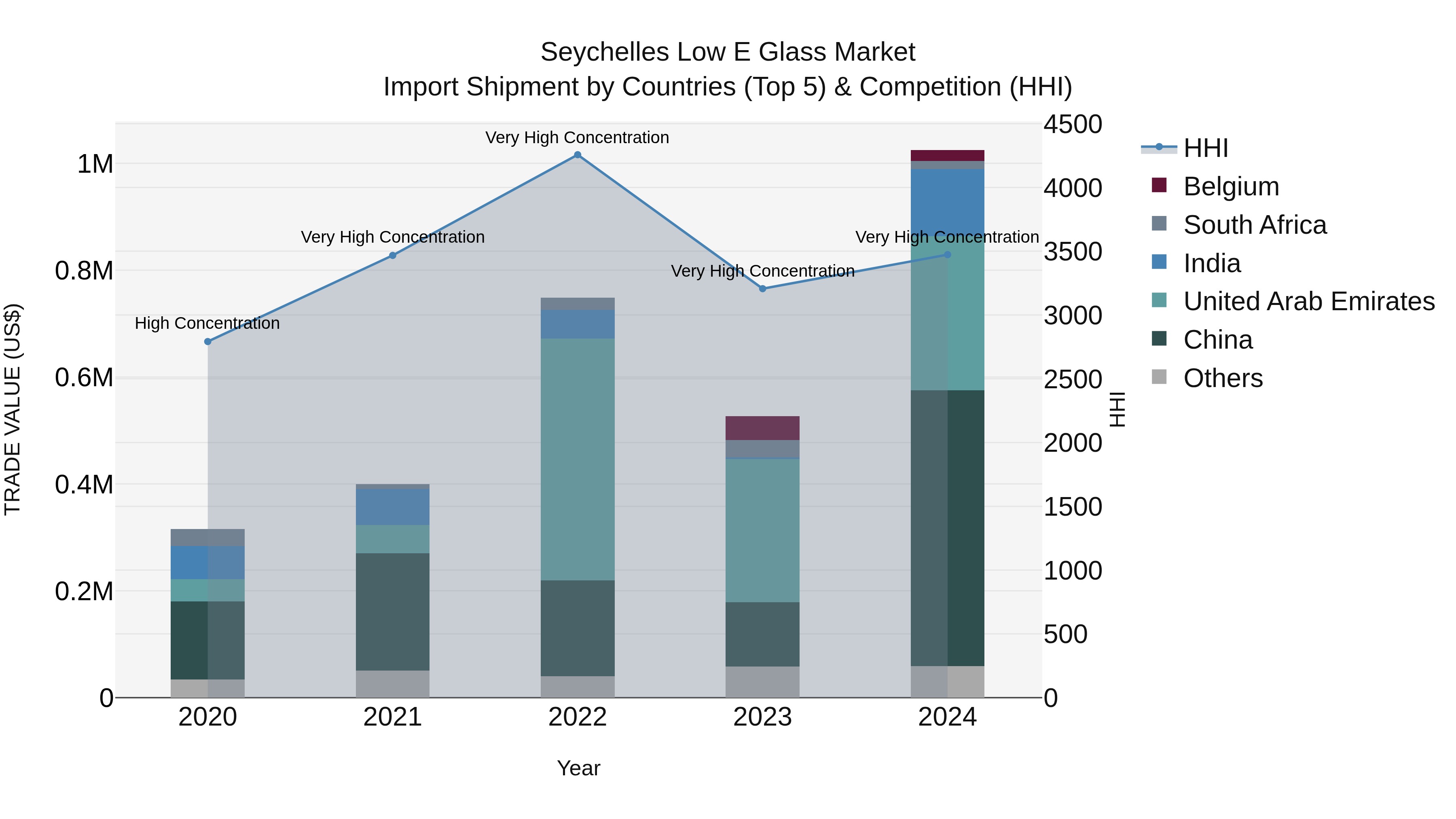1456x819 pixels.
Task: Click 'Very High Concentration' label above 2022
Action: 577,138
